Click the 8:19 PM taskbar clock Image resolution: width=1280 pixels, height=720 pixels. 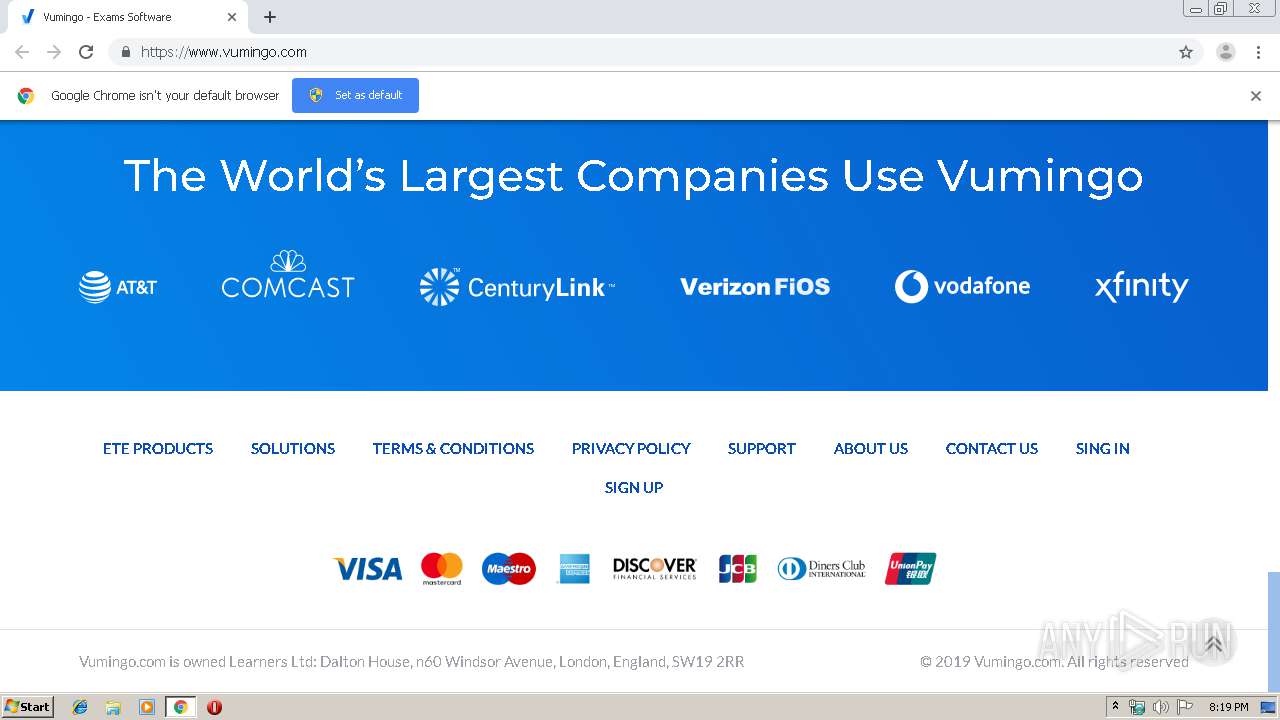click(1228, 707)
